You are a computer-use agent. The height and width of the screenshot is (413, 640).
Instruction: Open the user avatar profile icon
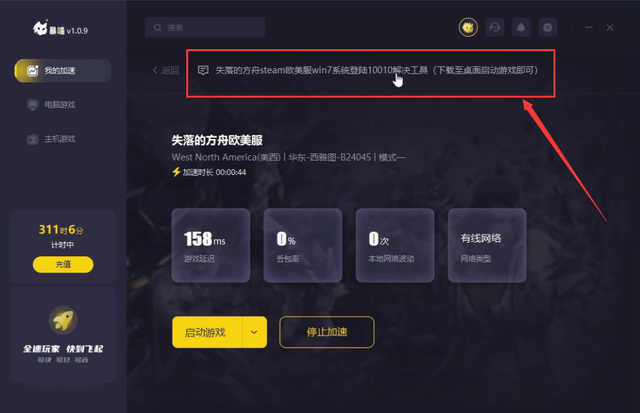(468, 28)
